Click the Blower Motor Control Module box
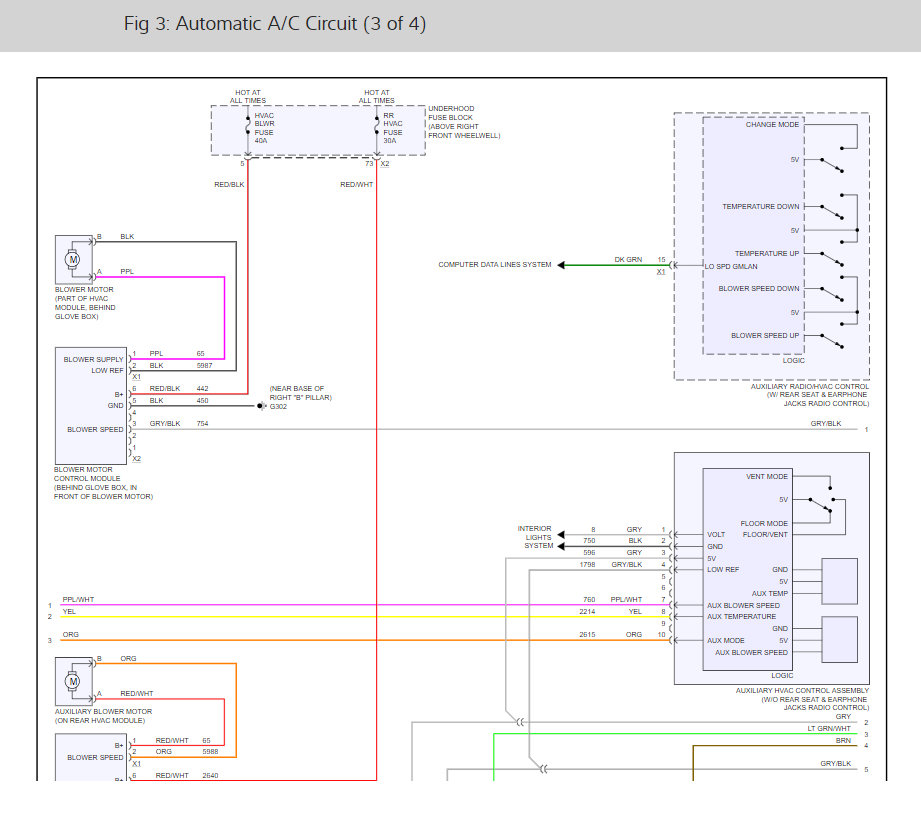This screenshot has height=816, width=921. [x=91, y=405]
